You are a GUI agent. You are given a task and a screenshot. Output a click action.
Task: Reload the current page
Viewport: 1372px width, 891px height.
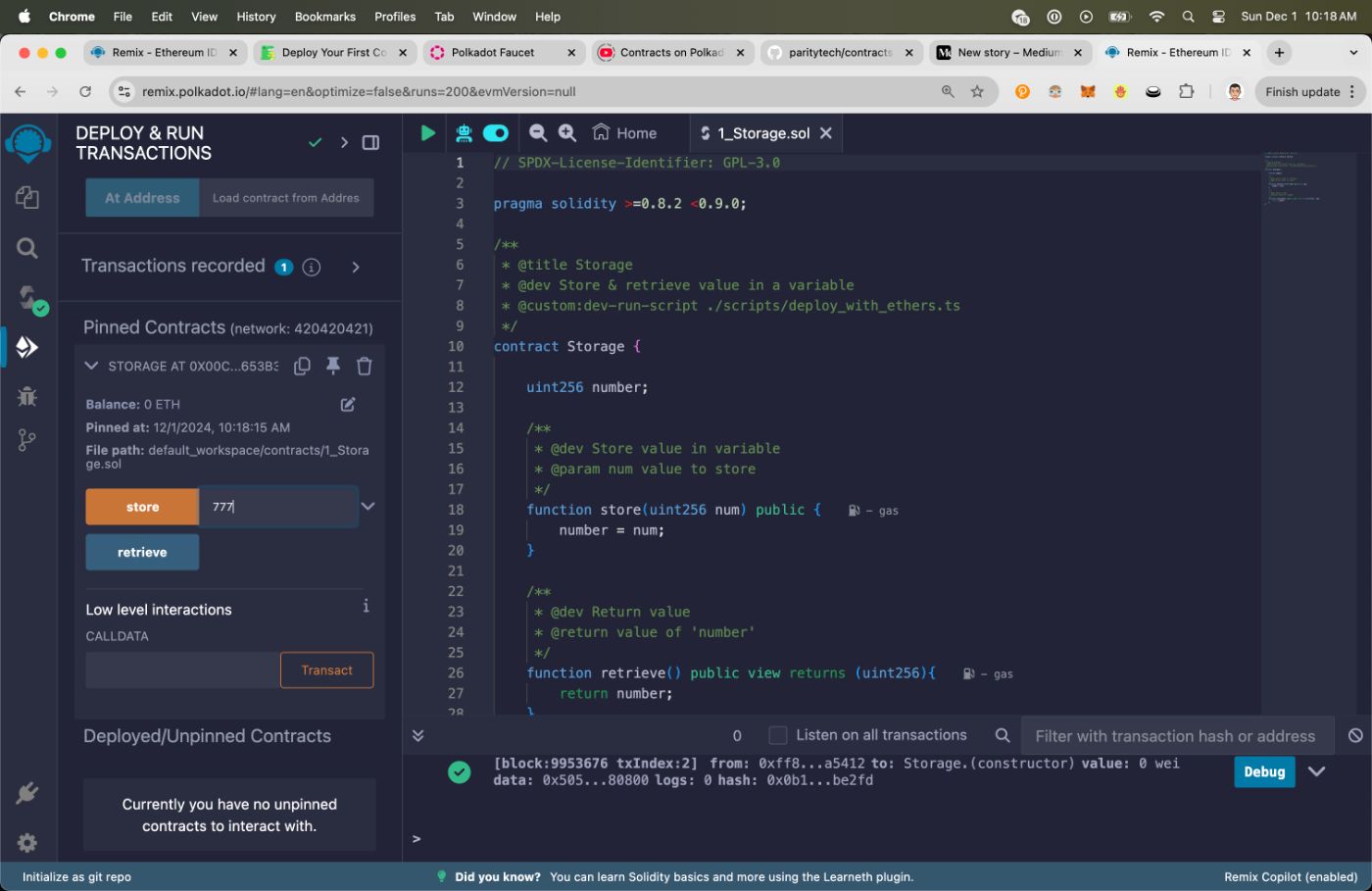(85, 91)
